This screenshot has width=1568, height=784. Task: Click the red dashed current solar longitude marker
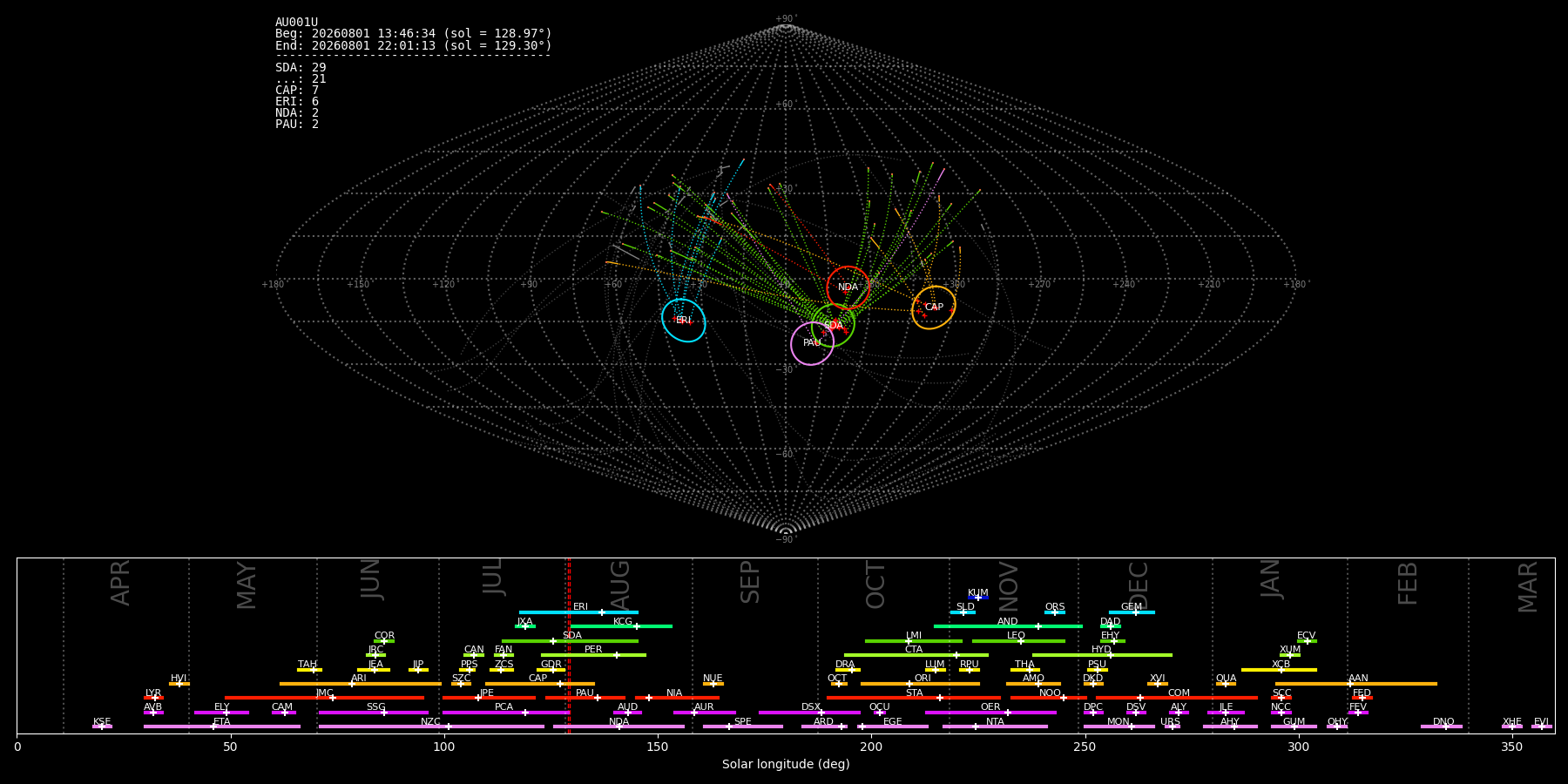point(569,645)
